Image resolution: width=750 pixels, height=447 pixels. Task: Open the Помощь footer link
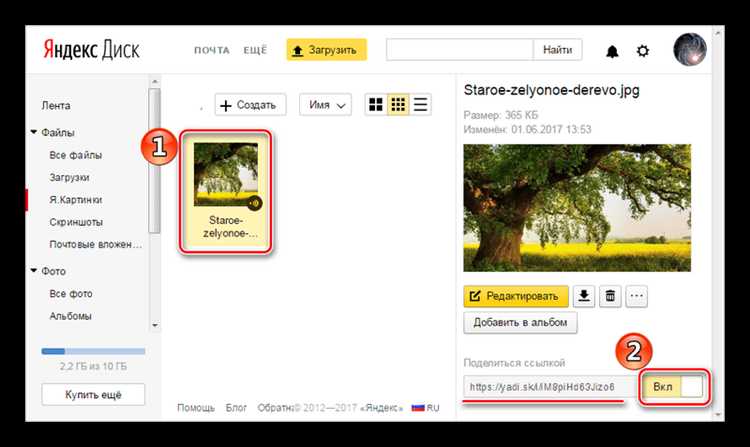coord(196,408)
